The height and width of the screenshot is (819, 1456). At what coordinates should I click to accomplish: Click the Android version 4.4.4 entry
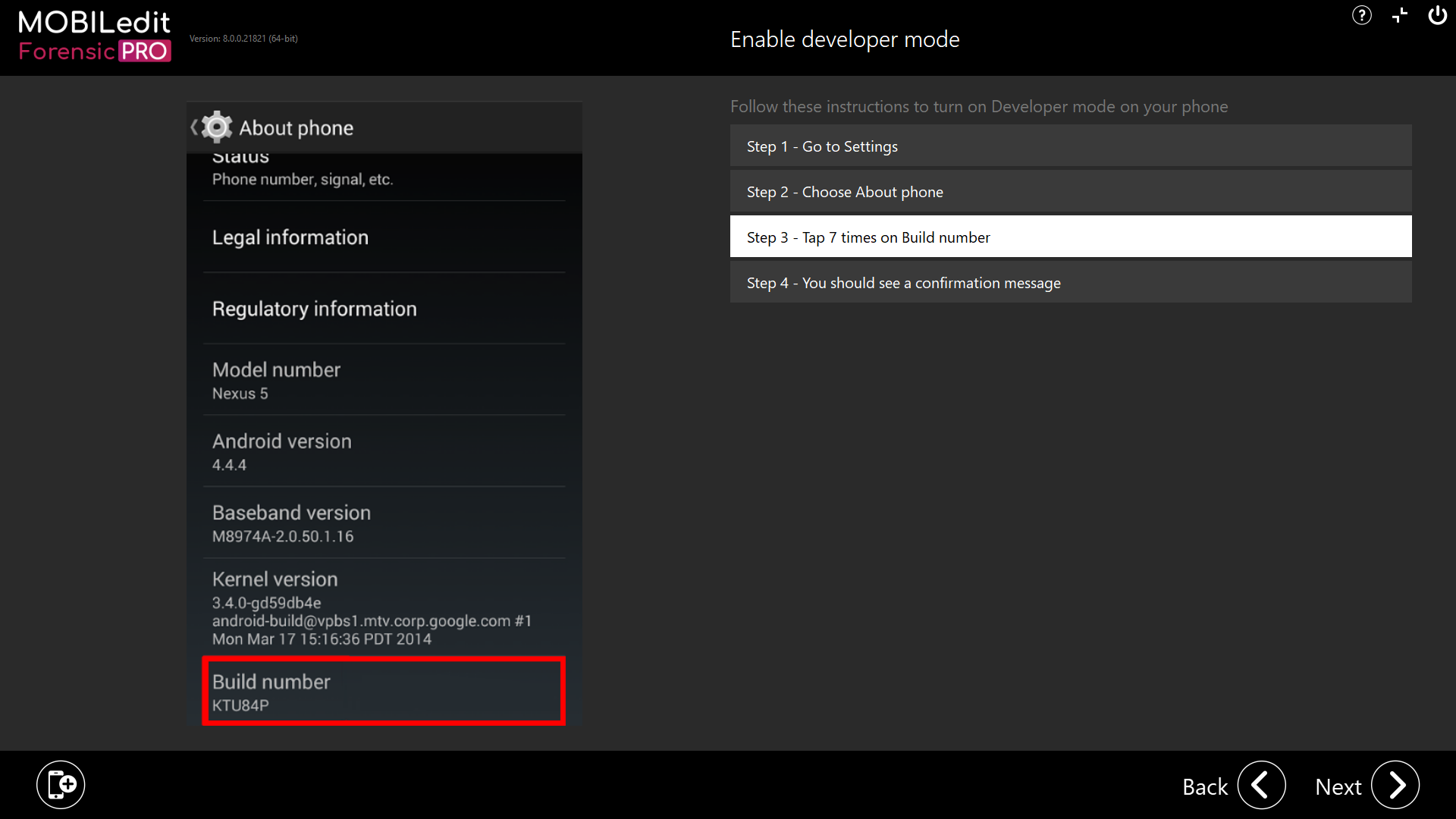[x=384, y=452]
